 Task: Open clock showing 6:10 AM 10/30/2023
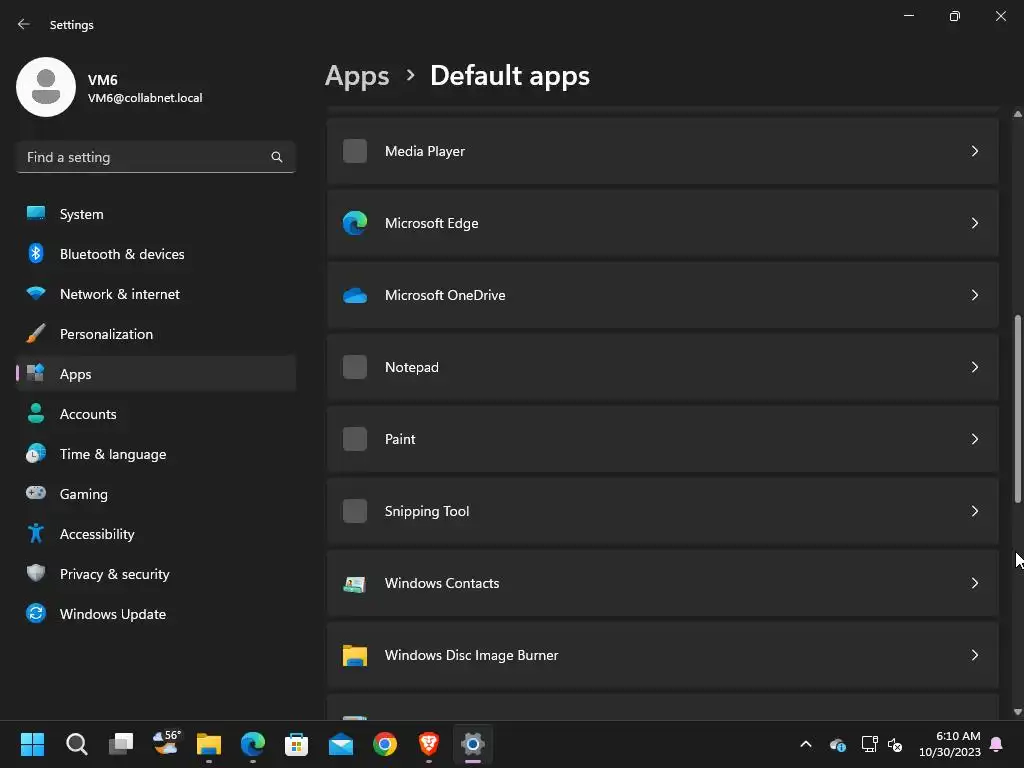coord(950,744)
